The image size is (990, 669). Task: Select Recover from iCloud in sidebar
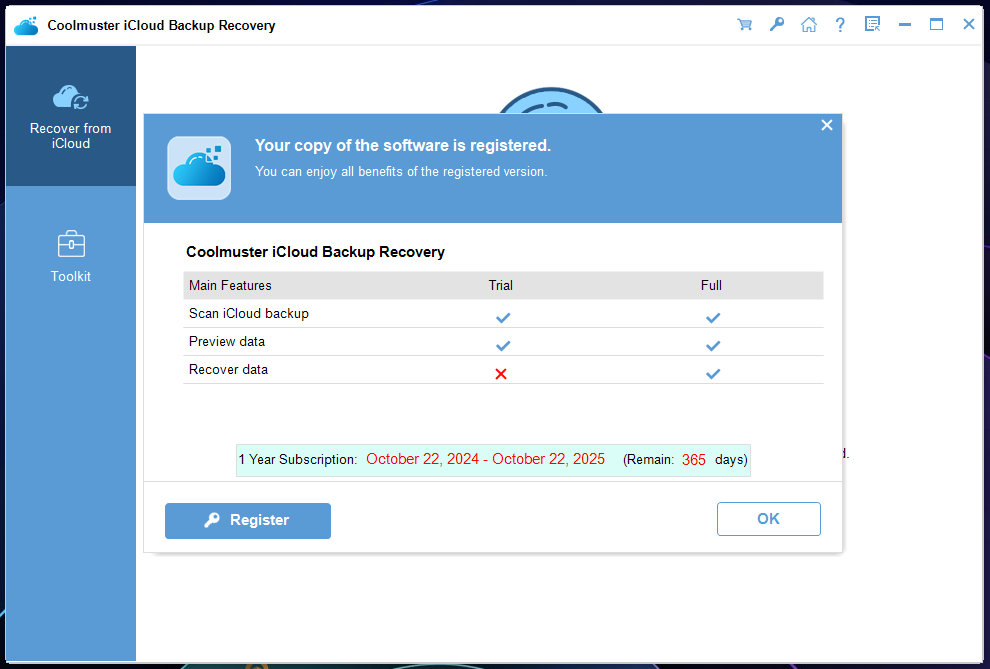(x=70, y=116)
